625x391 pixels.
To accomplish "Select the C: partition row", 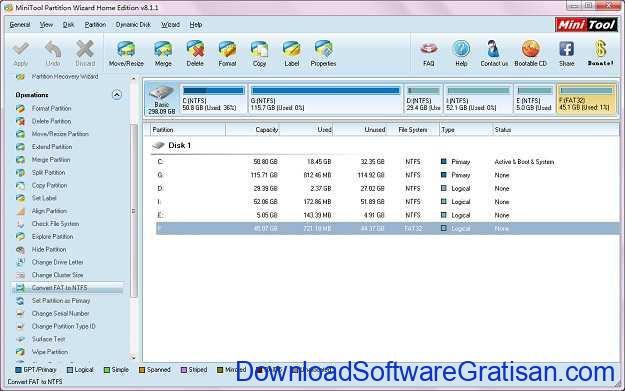I will click(x=387, y=162).
